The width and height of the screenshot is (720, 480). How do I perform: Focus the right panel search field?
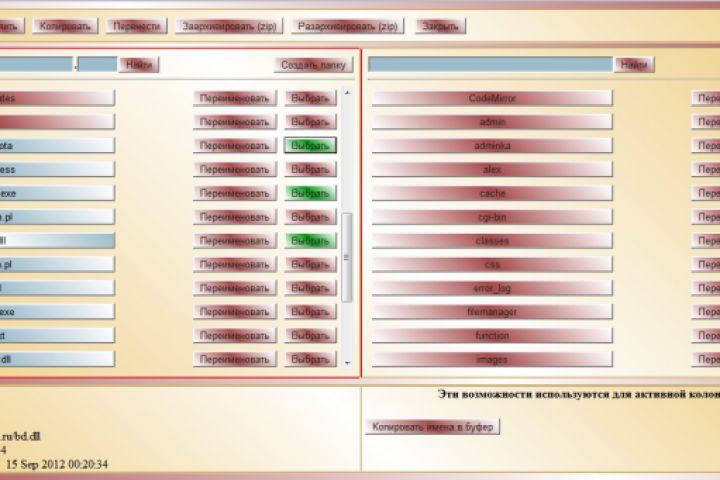tap(490, 65)
